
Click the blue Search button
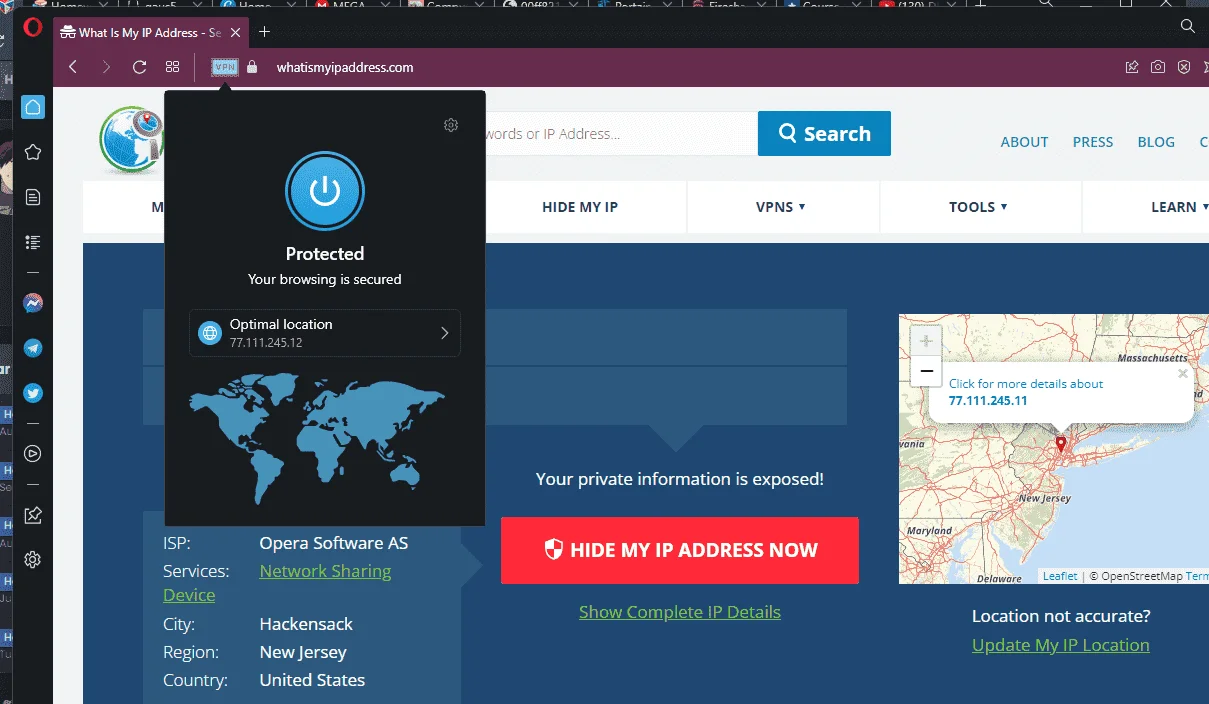click(824, 133)
